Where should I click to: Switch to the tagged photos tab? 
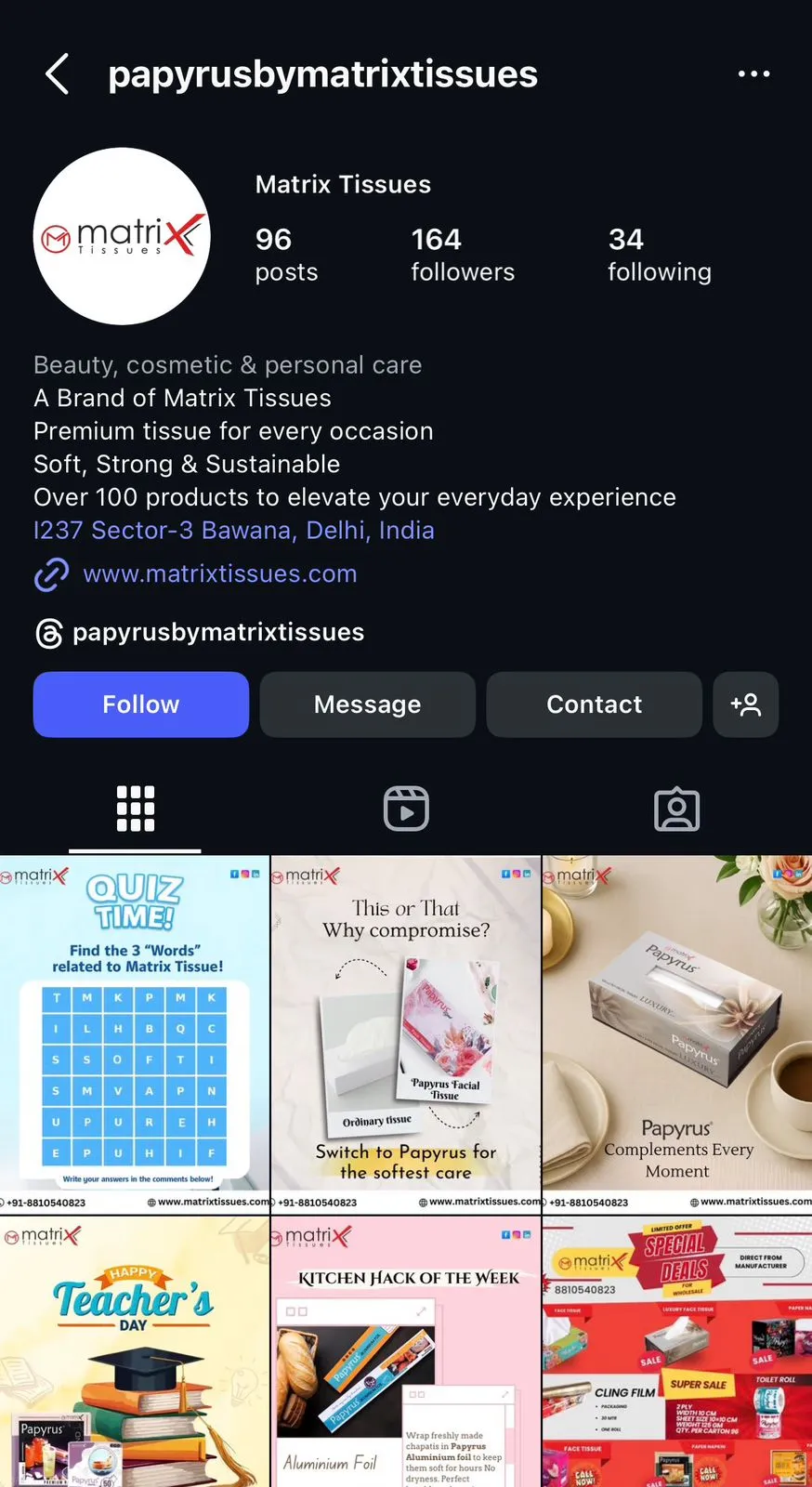tap(676, 809)
